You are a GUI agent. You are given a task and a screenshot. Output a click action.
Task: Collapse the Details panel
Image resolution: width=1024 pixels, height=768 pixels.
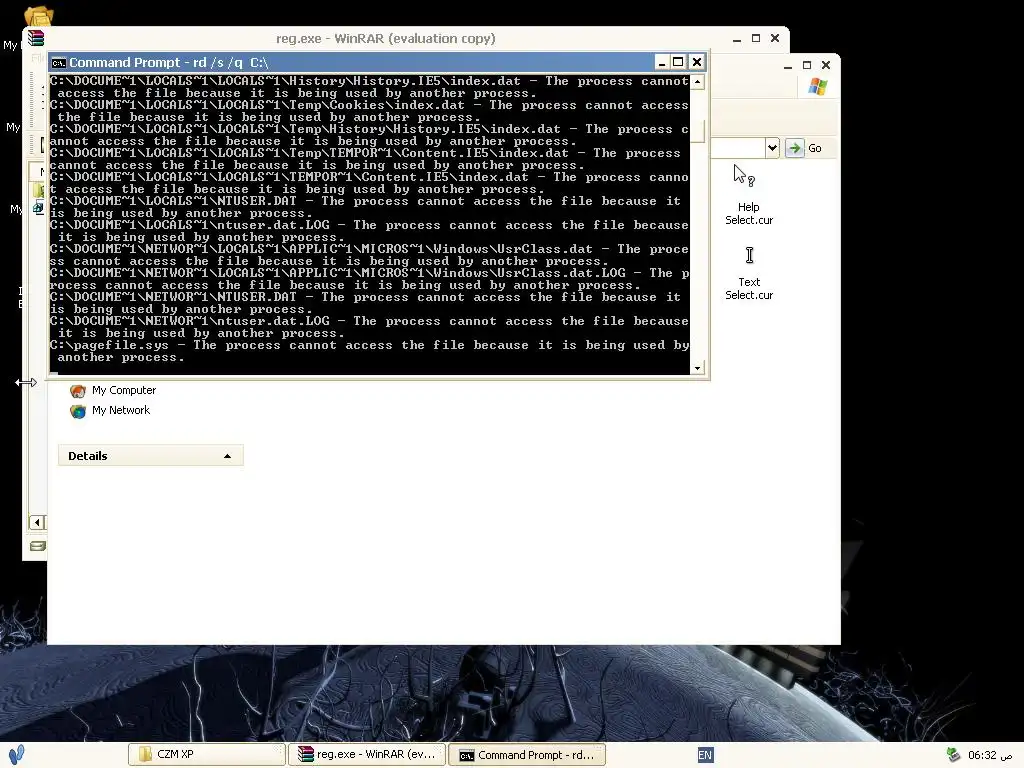click(x=227, y=456)
